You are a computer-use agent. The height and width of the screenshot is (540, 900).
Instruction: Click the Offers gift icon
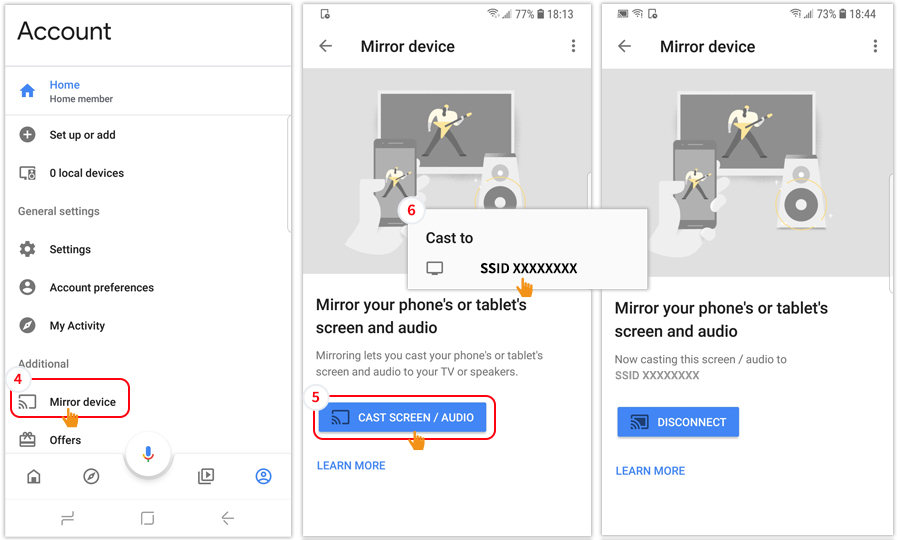pyautogui.click(x=27, y=440)
